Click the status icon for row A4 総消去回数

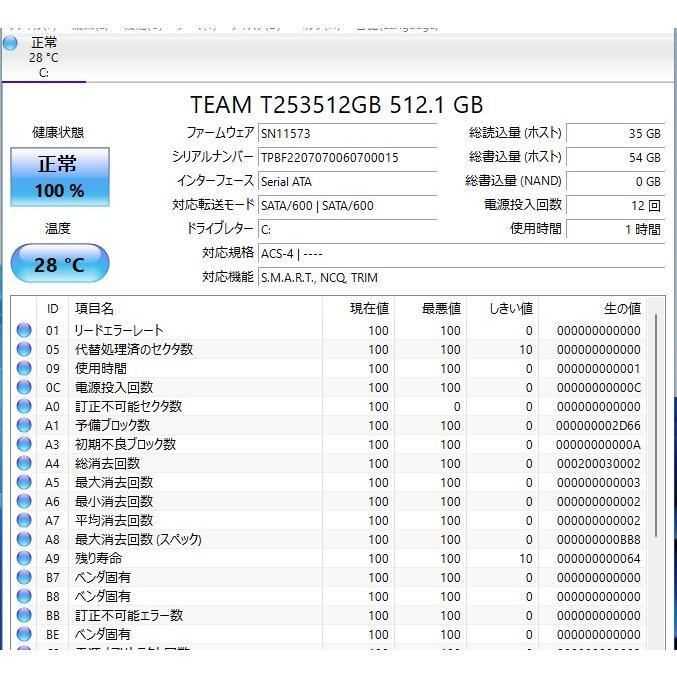tap(24, 463)
